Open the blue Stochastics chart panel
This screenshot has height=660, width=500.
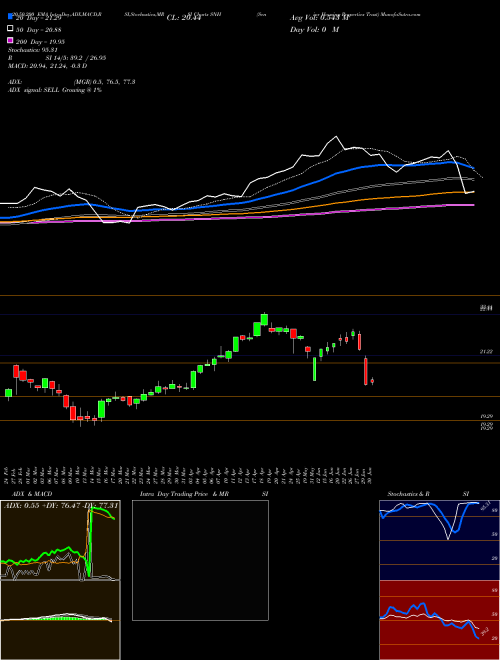(439, 540)
